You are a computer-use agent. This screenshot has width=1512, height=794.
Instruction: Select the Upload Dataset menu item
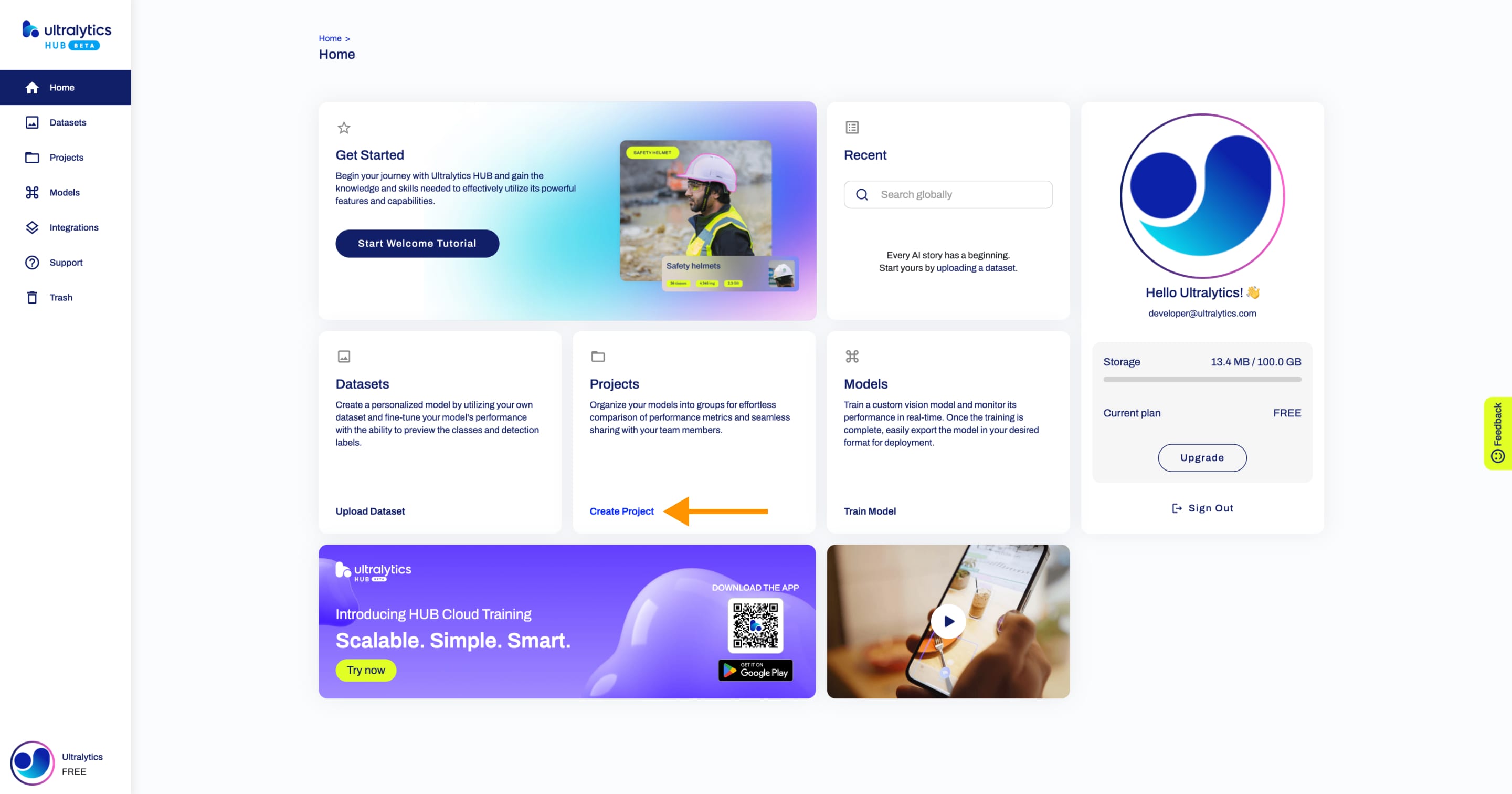click(x=370, y=511)
